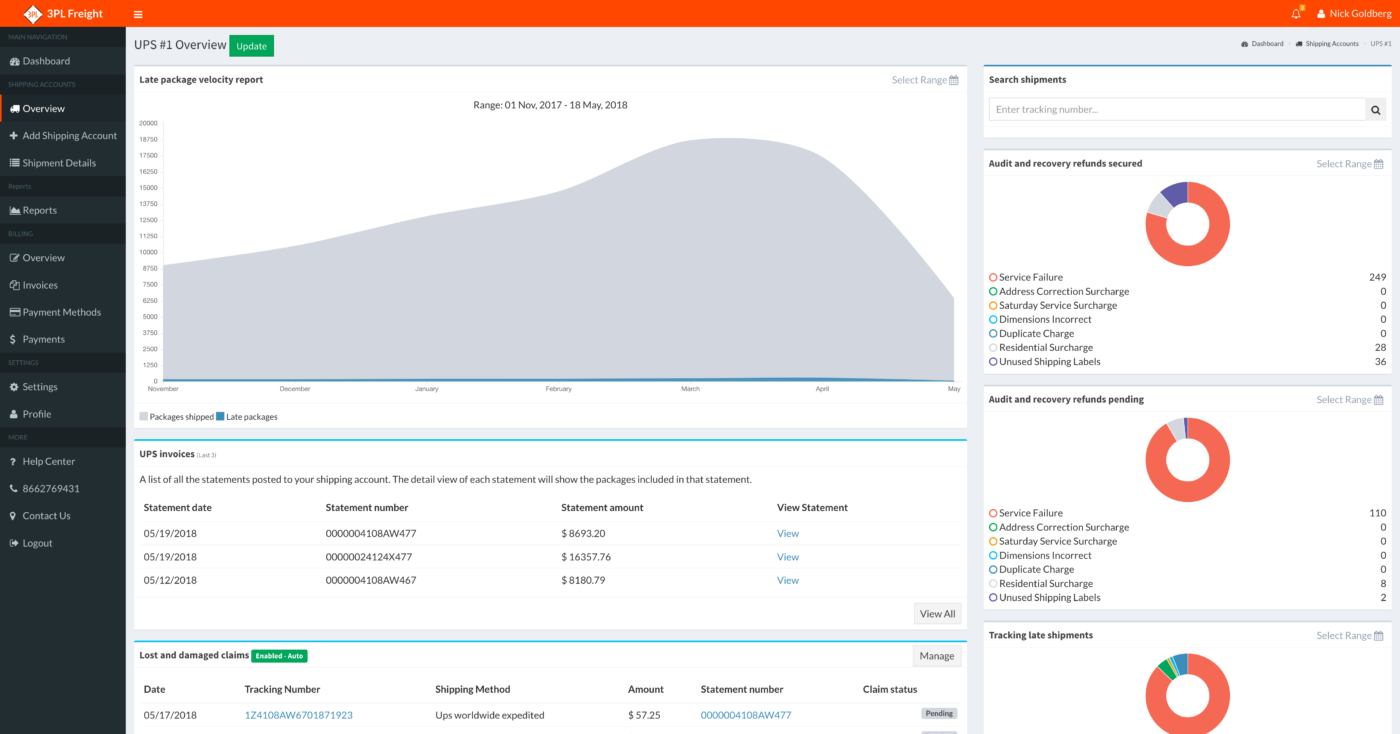Viewport: 1400px width, 734px height.
Task: Click the edit icon for billing Overview
Action: (x=14, y=258)
